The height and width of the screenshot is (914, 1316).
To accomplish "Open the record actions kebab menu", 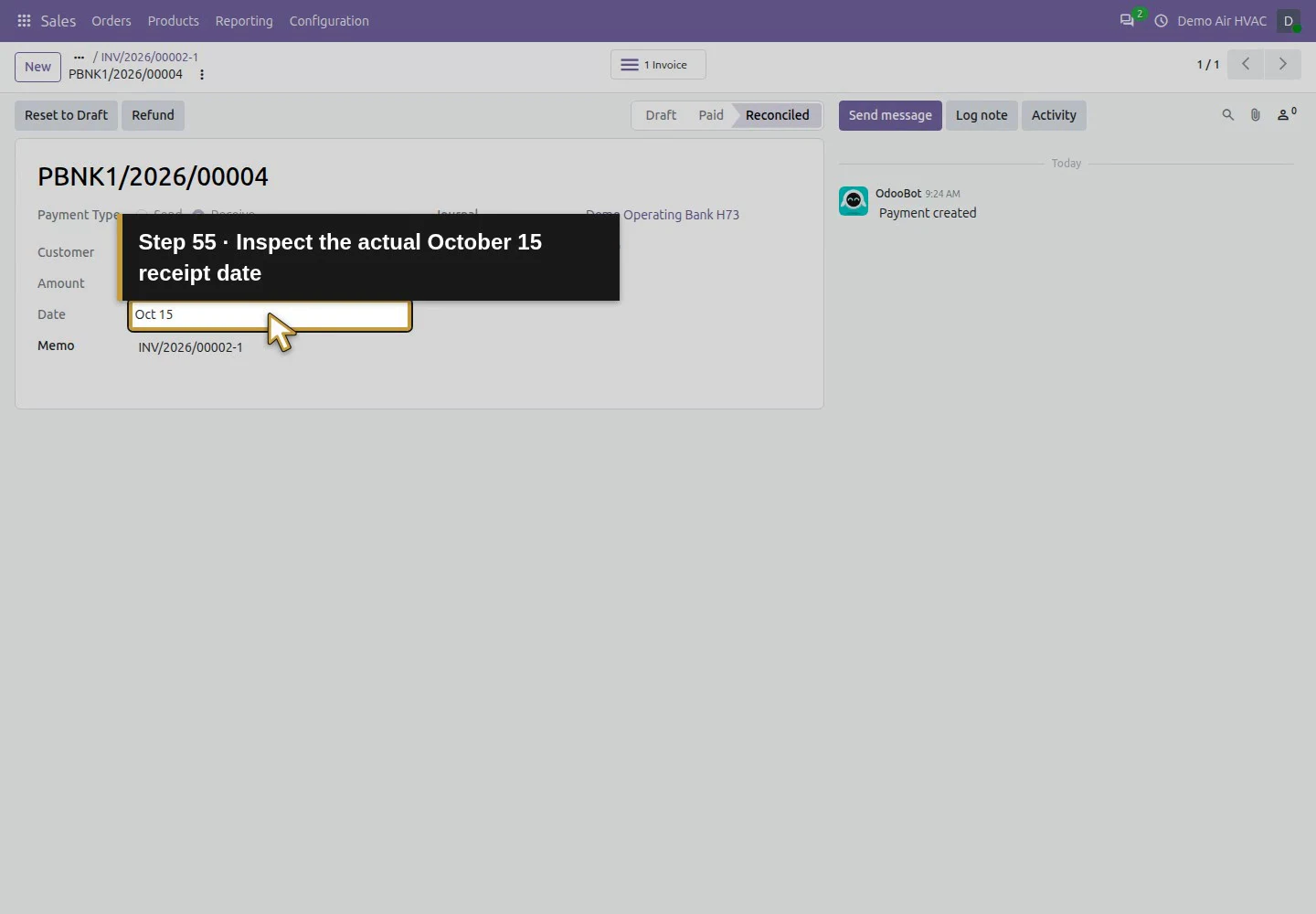I will (202, 75).
